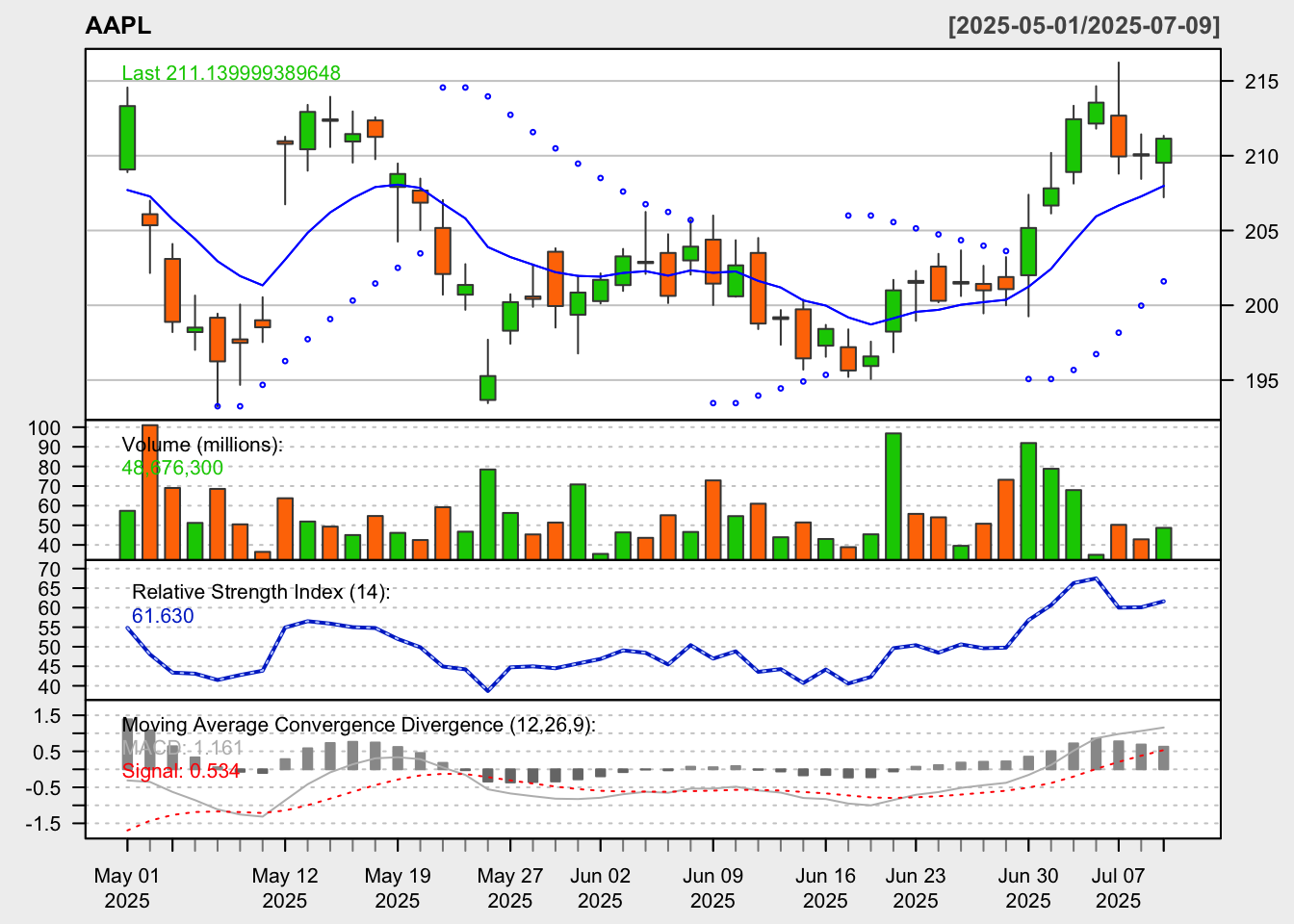Screen dimensions: 1294x924
Task: Click the -1.5 label on the MACD axis
Action: point(43,824)
